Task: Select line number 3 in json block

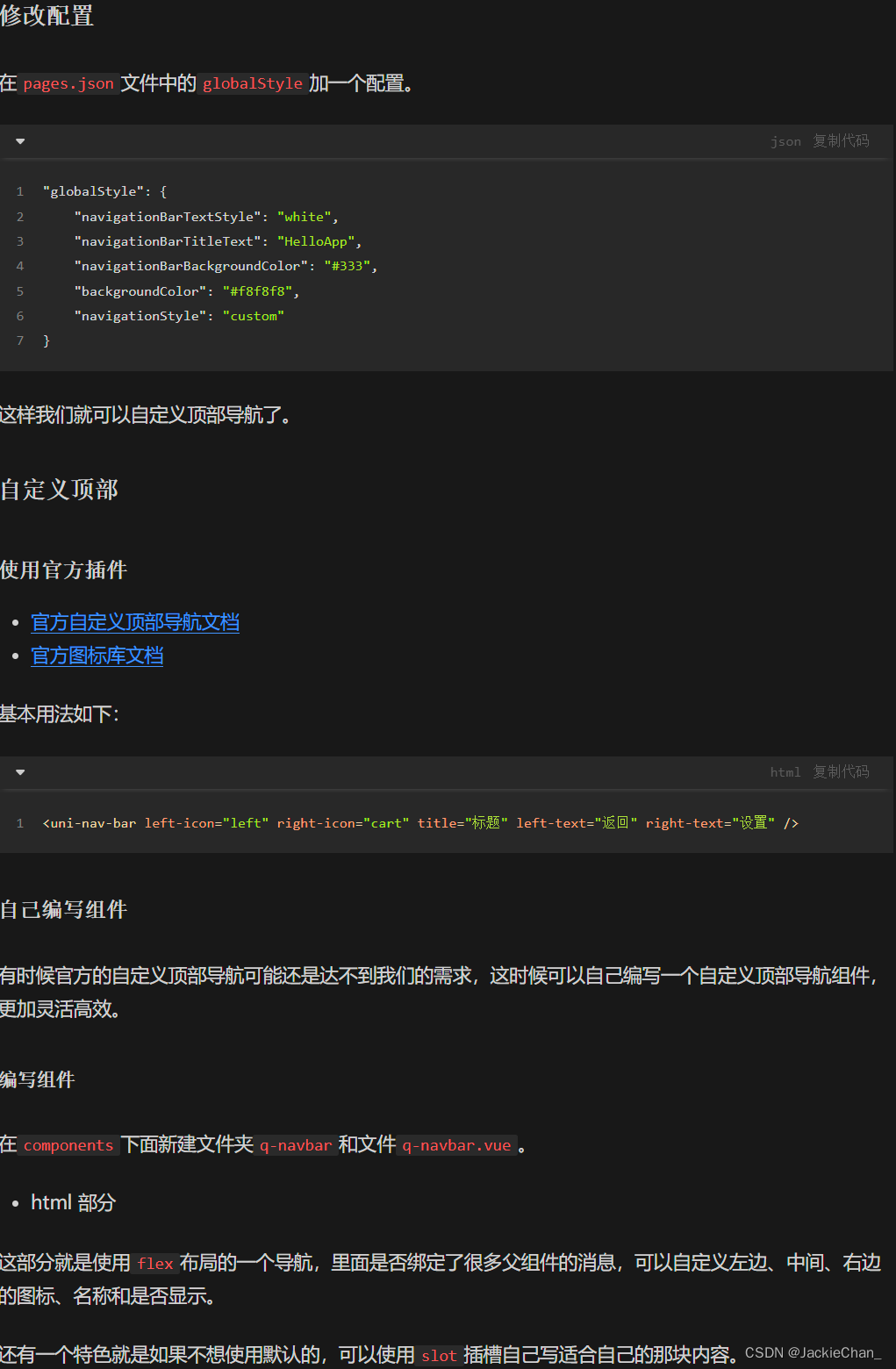Action: pyautogui.click(x=19, y=240)
